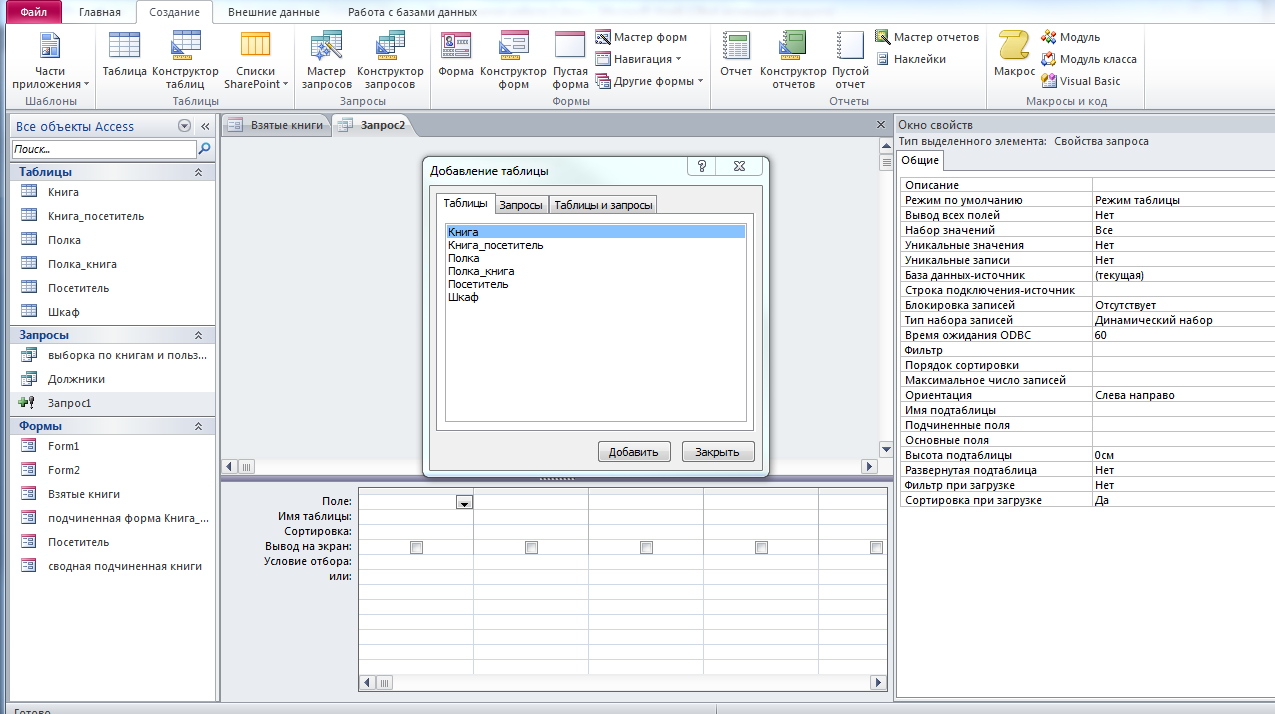Collapse the Запросы group
Image resolution: width=1275 pixels, height=714 pixels.
[x=198, y=335]
